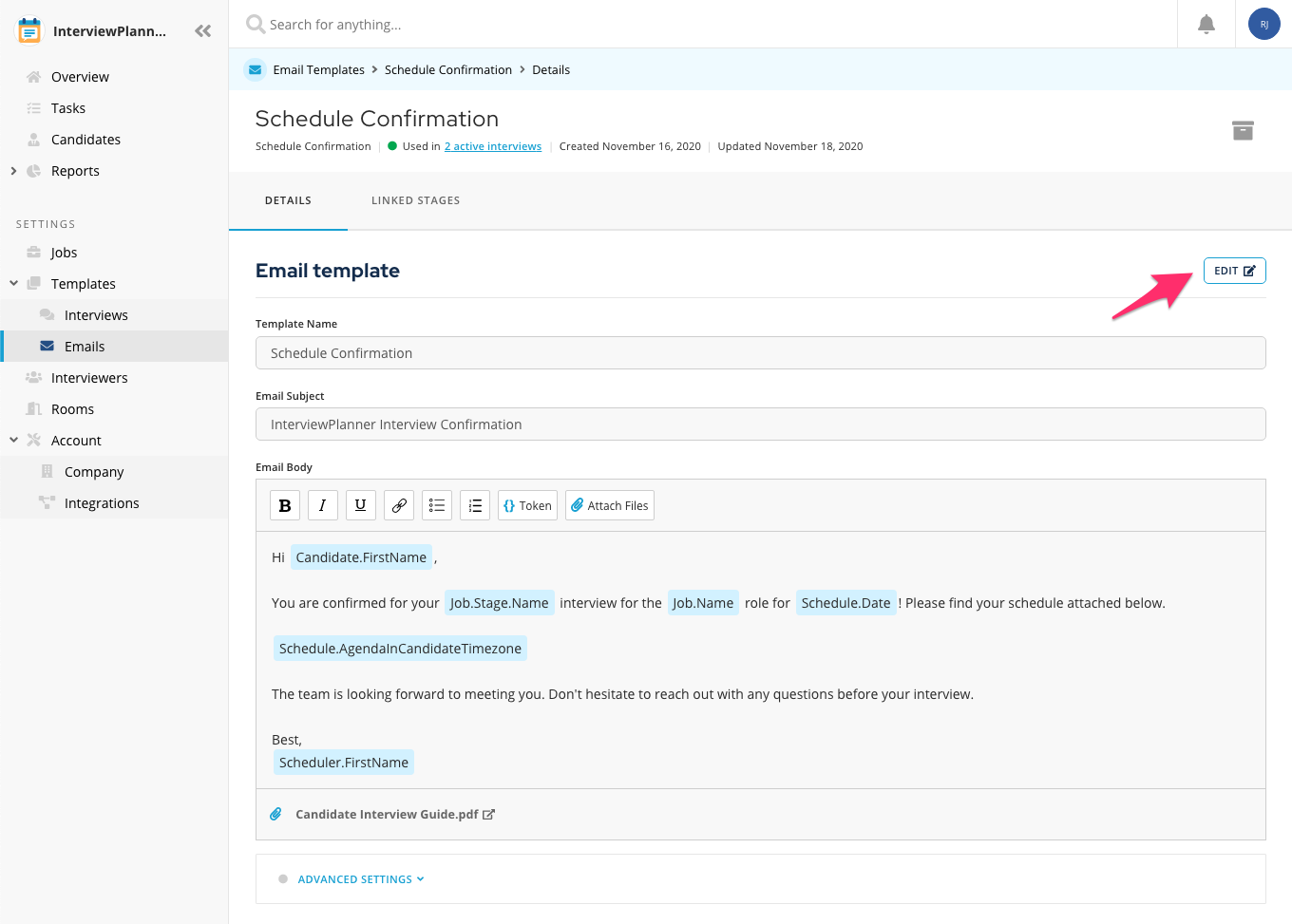Open the RJ user avatar menu

point(1263,24)
